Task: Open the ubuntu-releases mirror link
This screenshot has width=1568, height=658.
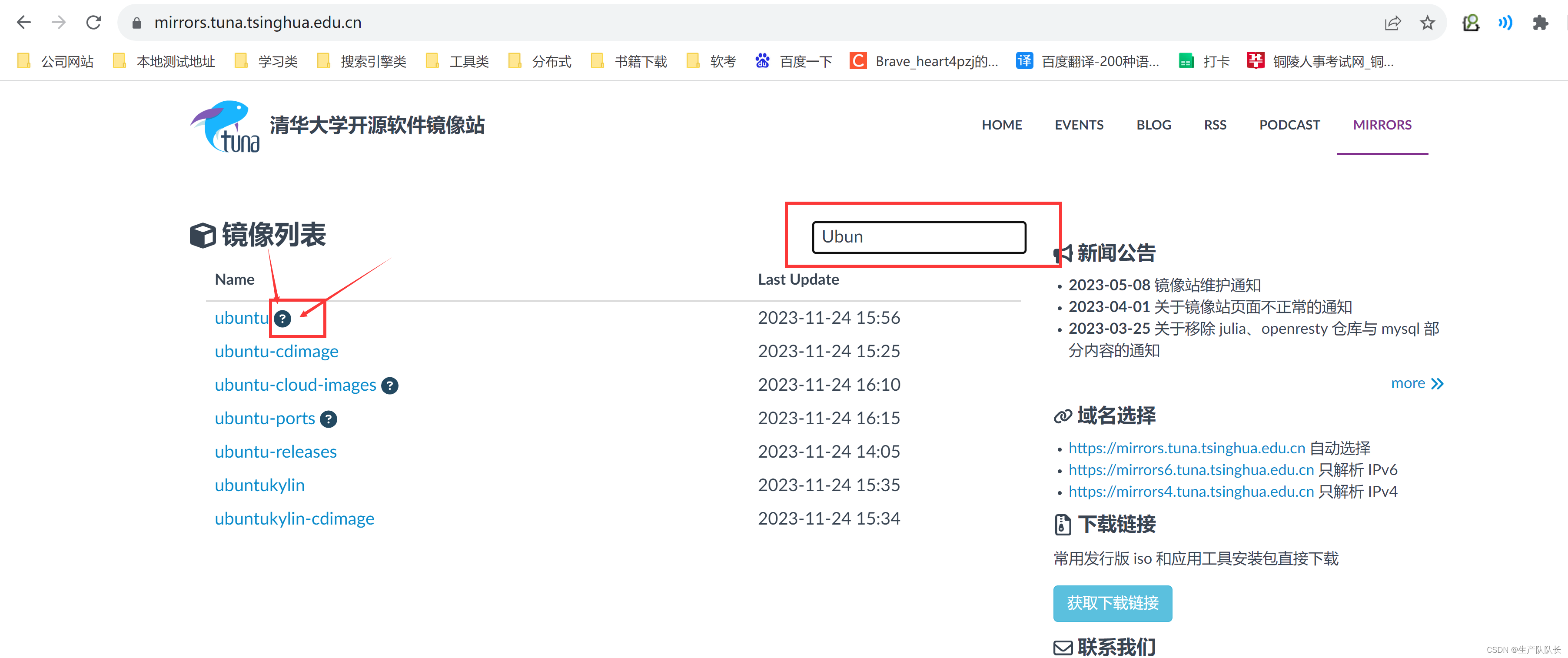Action: 276,452
